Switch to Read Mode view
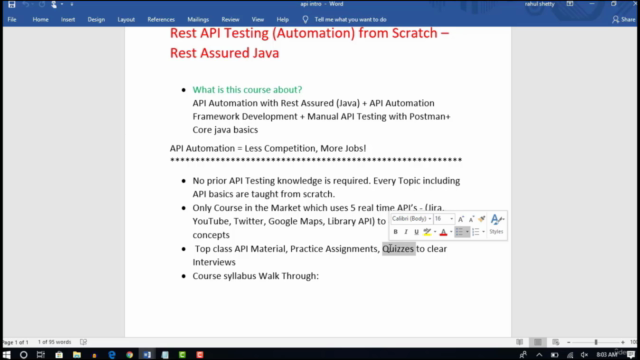Image resolution: width=640 pixels, height=360 pixels. coord(519,342)
